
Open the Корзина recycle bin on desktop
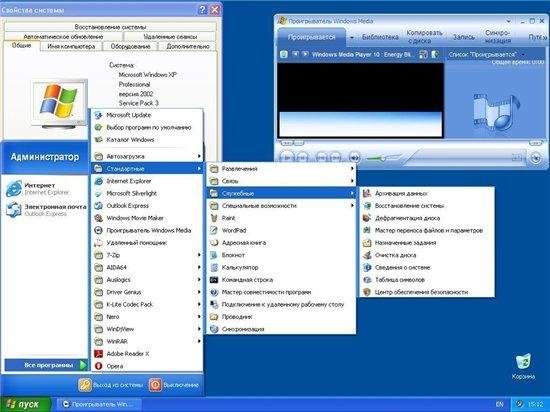coord(523,366)
